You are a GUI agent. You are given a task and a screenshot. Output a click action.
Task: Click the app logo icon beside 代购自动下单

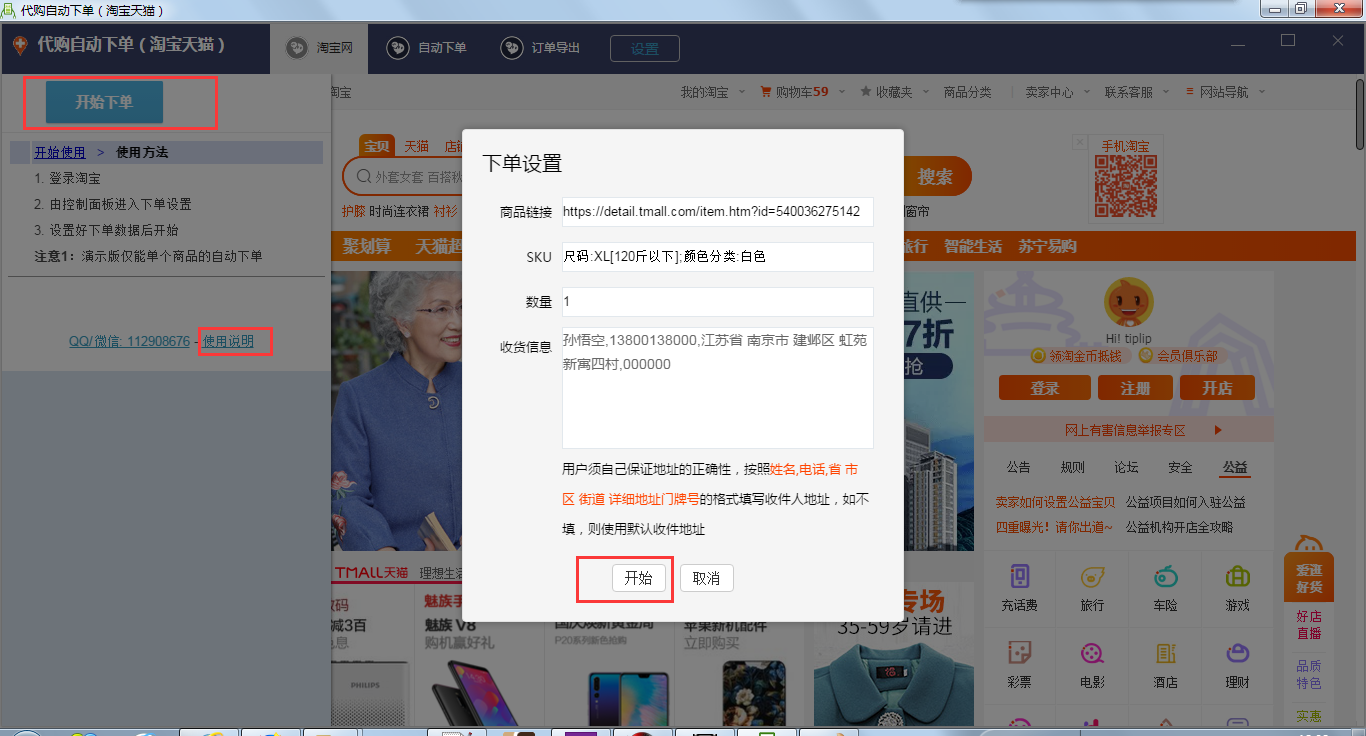[19, 45]
